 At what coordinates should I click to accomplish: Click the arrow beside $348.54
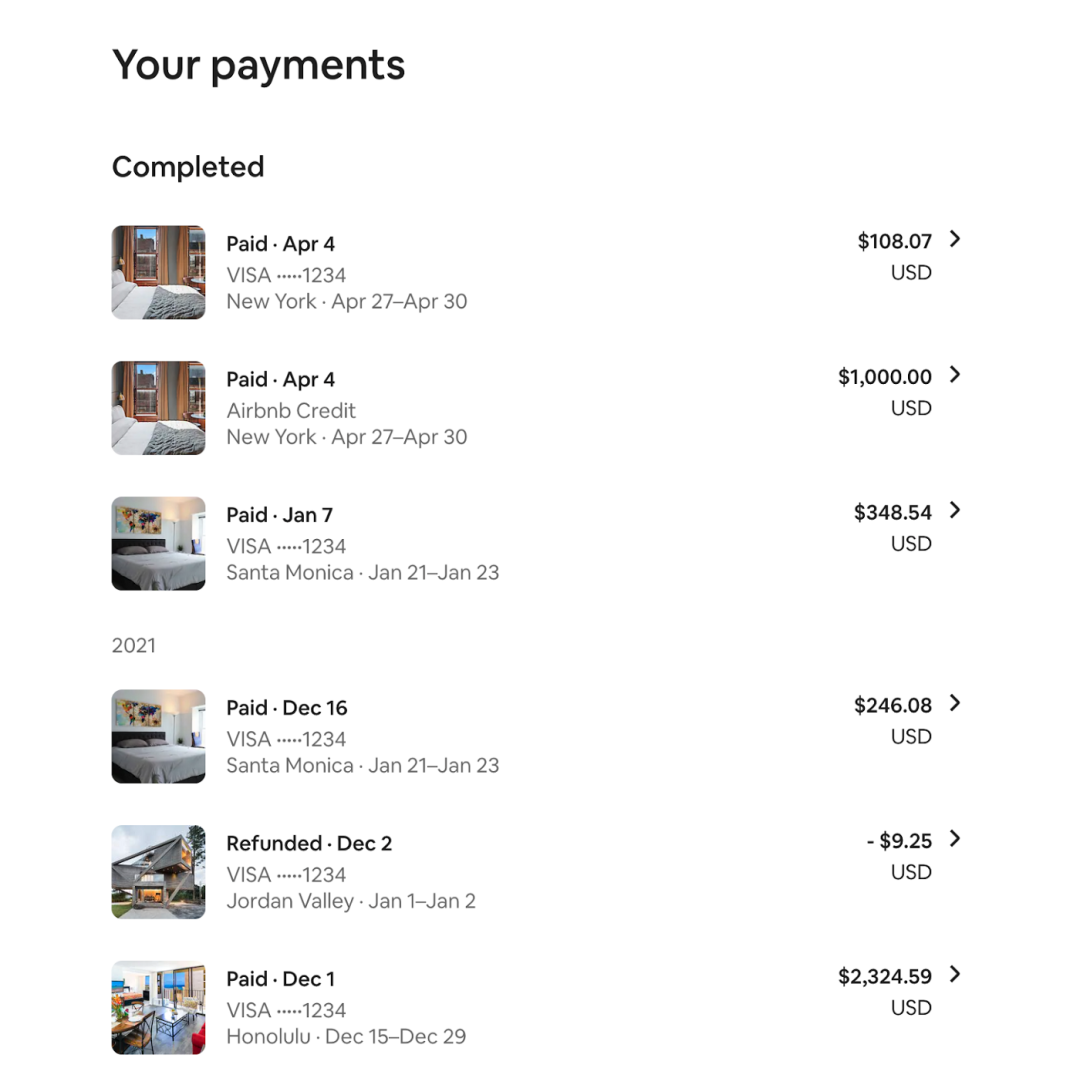click(x=955, y=510)
